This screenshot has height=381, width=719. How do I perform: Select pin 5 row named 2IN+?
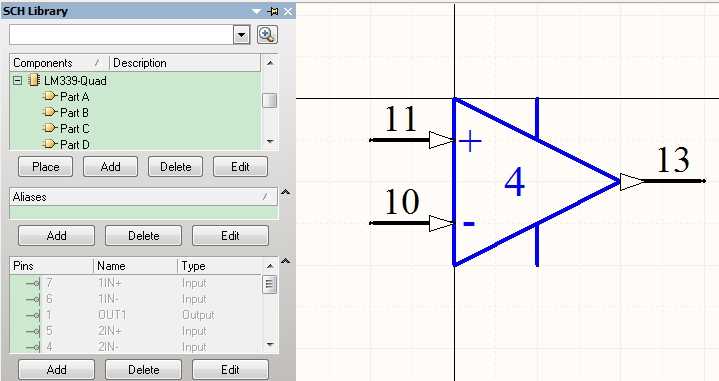pyautogui.click(x=136, y=331)
